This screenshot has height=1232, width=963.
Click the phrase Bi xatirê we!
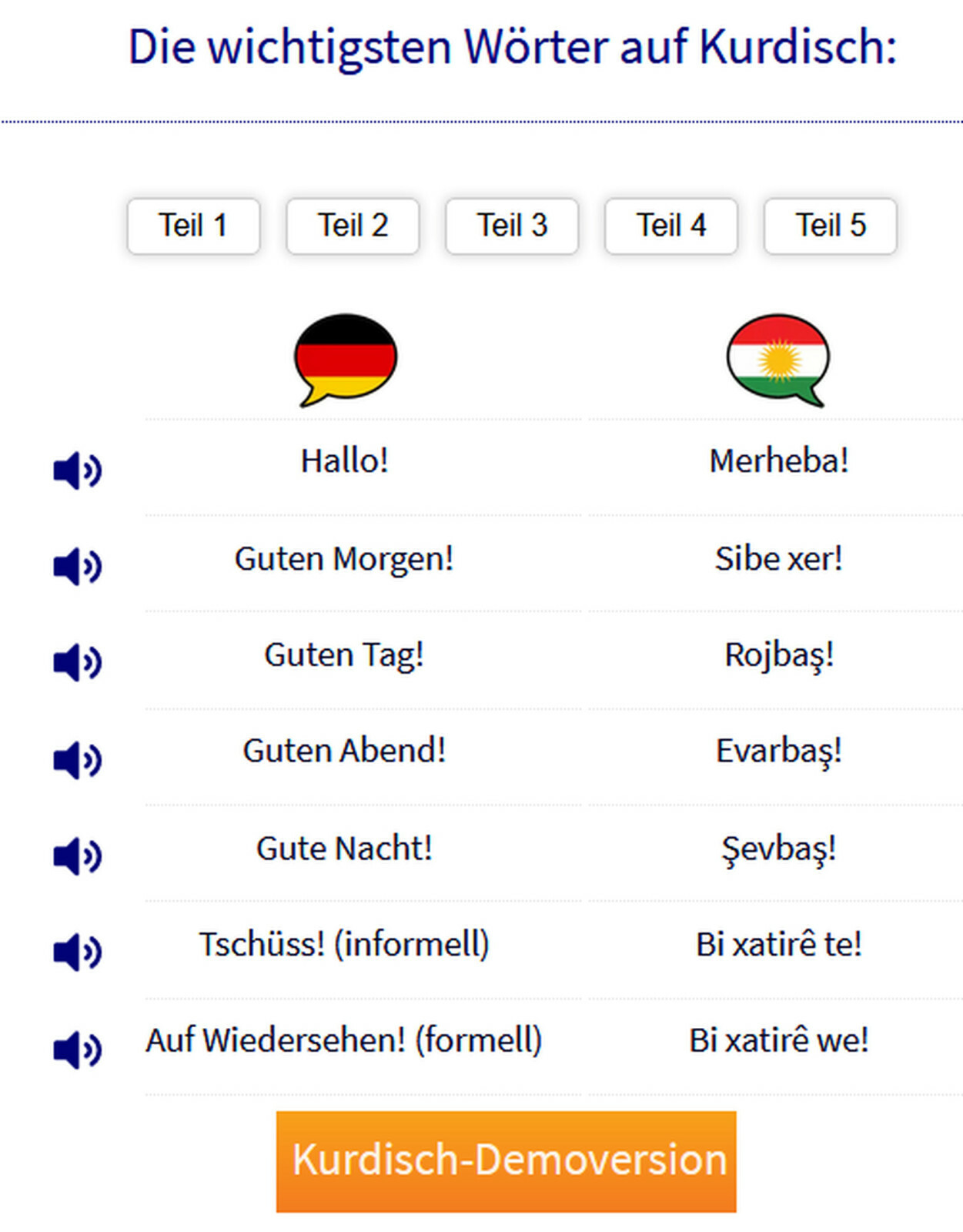click(779, 1040)
